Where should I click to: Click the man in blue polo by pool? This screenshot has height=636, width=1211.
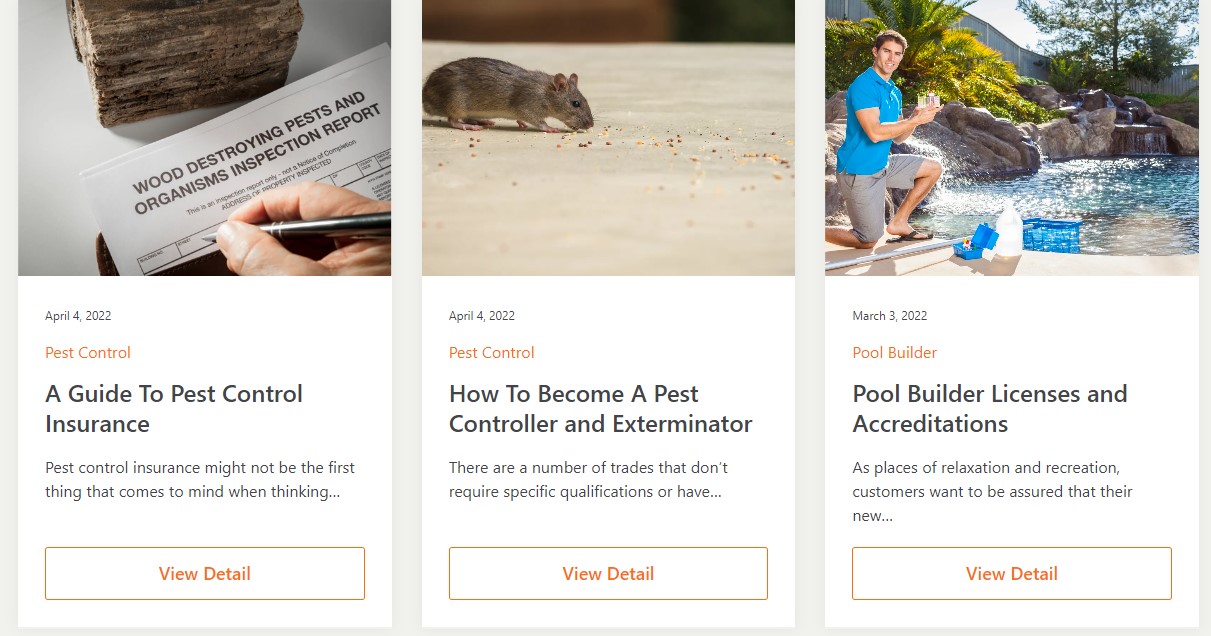(884, 140)
